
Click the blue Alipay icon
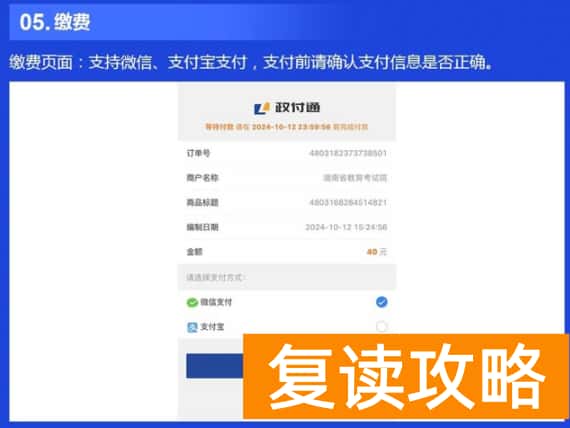[x=192, y=327]
